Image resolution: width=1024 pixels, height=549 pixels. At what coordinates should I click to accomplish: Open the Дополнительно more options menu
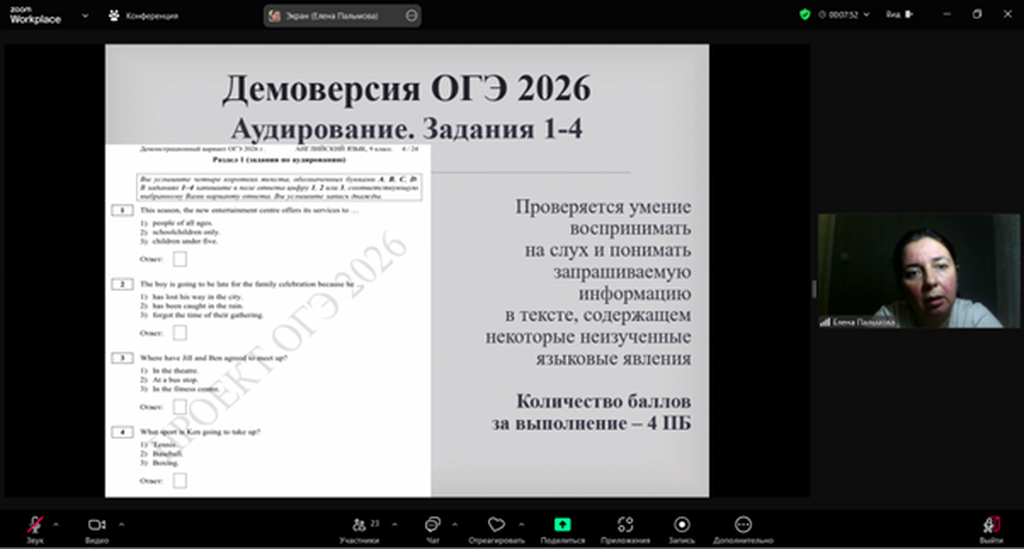click(x=743, y=525)
